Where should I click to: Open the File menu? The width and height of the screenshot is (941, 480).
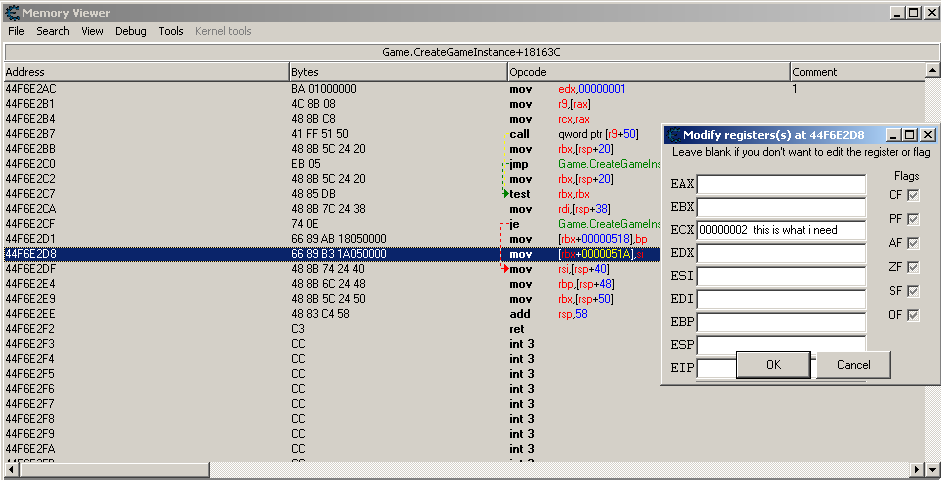16,31
